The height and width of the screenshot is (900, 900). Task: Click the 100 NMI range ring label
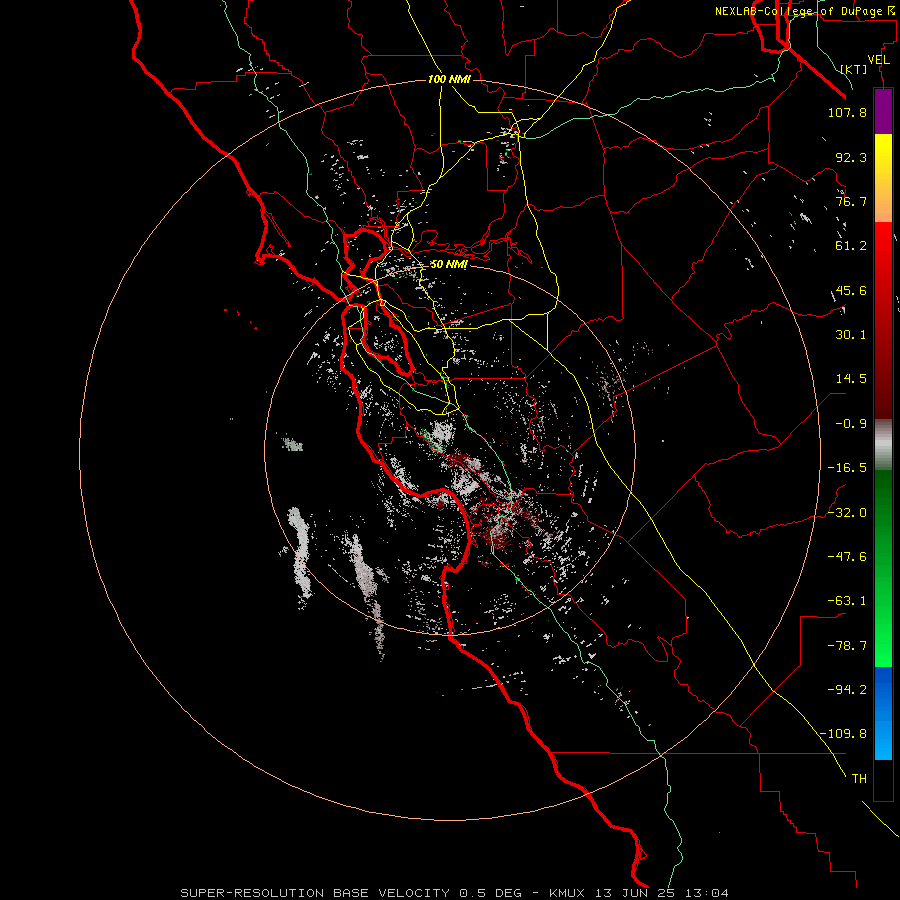pyautogui.click(x=449, y=79)
